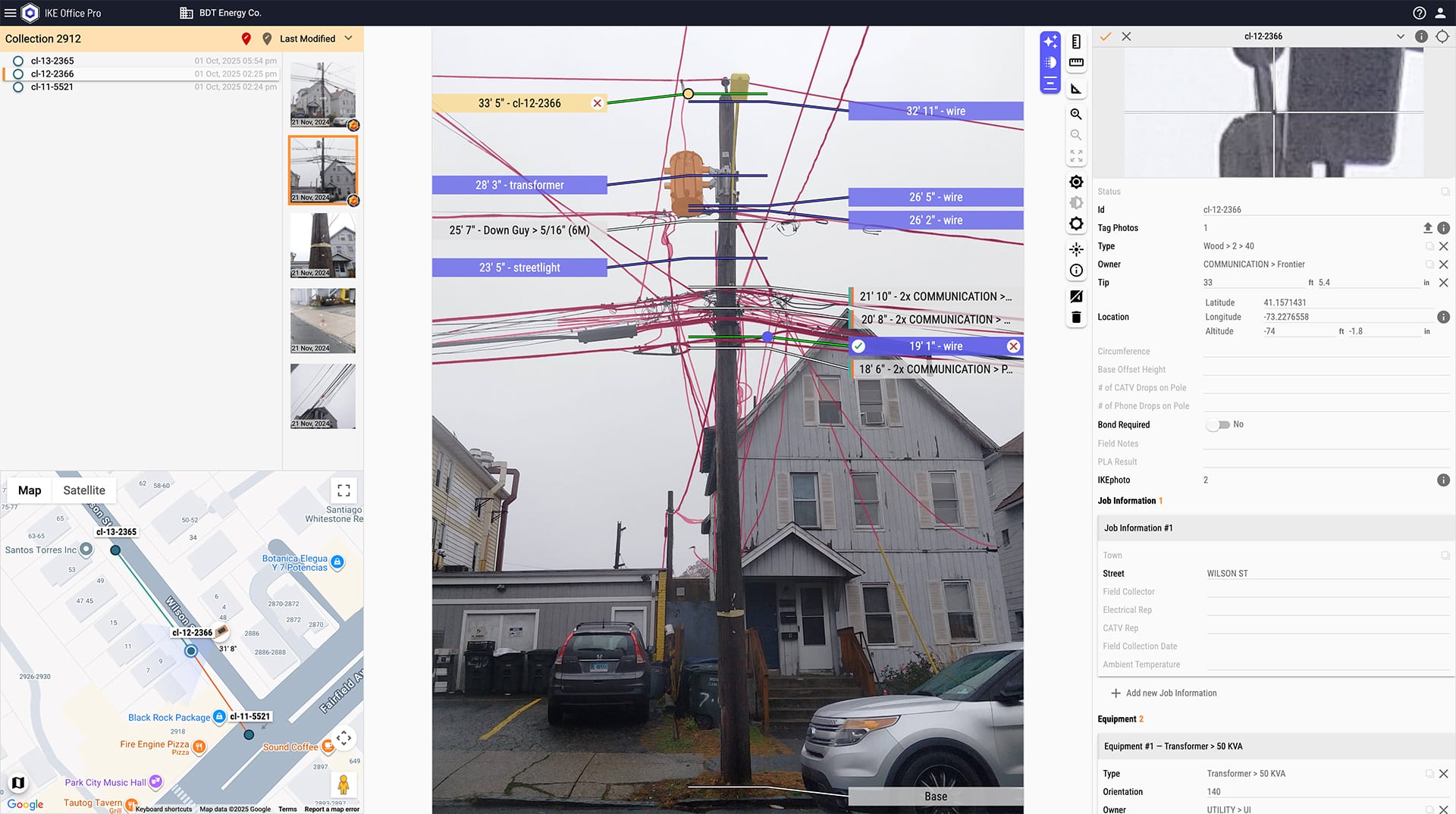Click the orange checkmark to confirm edits
Viewport: 1456px width, 814px height.
pyautogui.click(x=1106, y=36)
